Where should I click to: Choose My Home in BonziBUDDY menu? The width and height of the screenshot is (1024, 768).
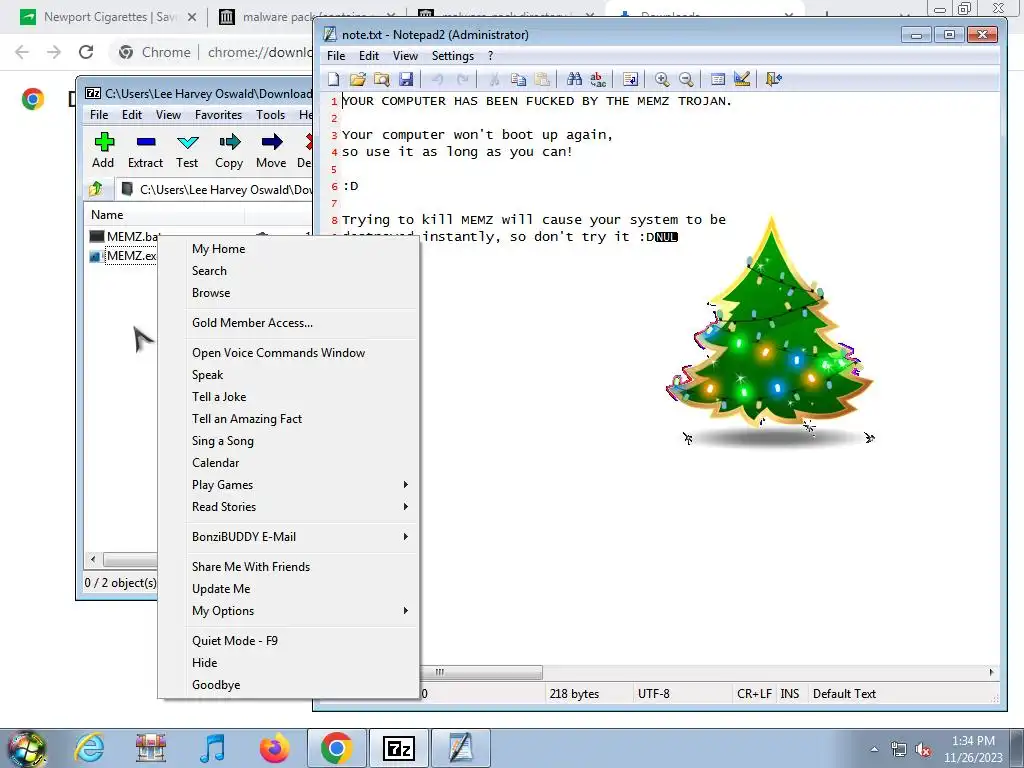pyautogui.click(x=301, y=249)
